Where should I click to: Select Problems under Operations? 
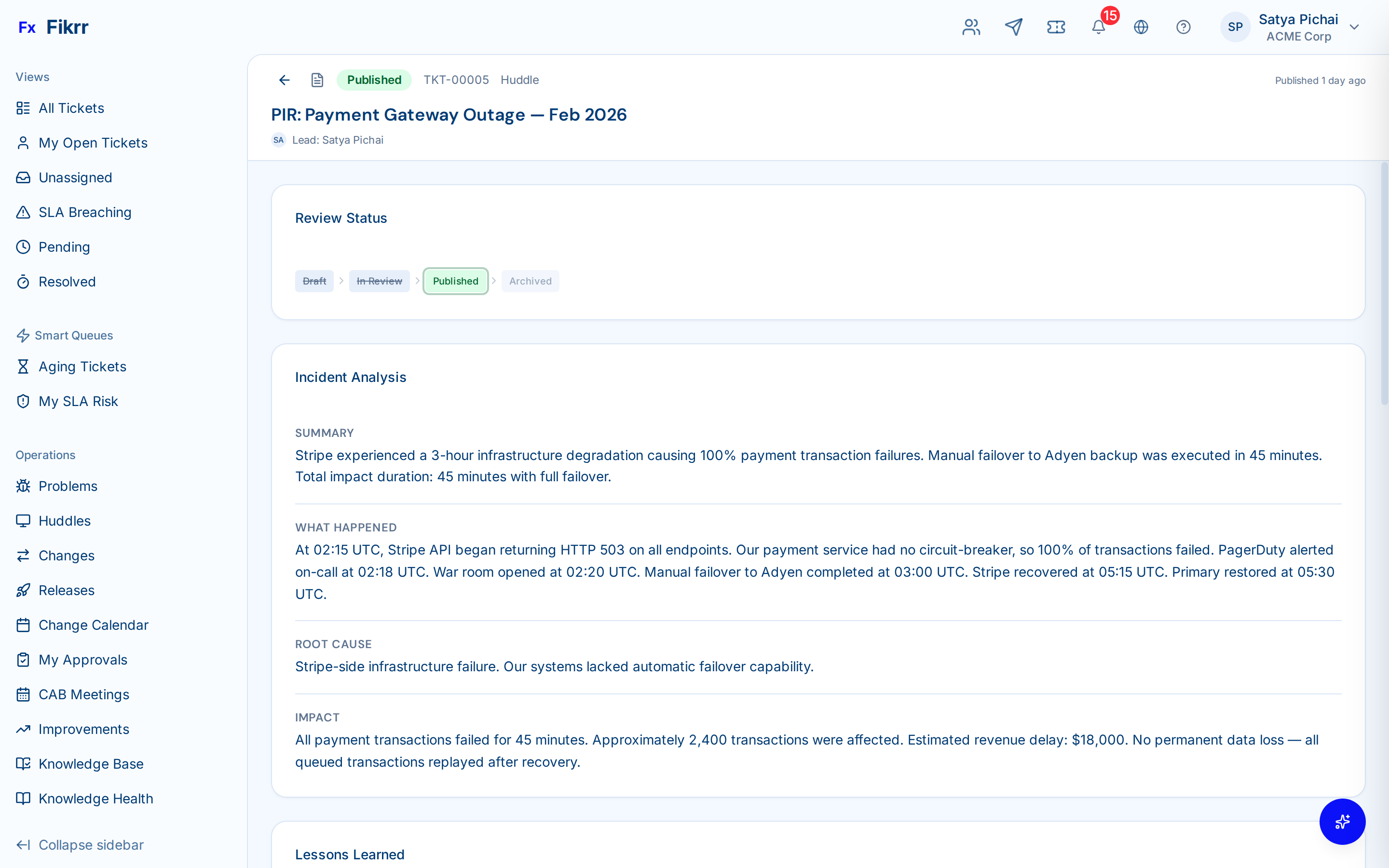(68, 486)
